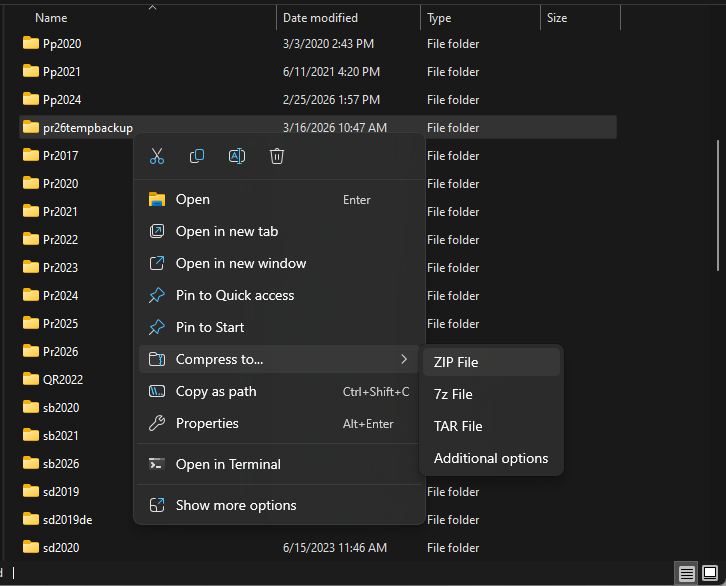Open Properties from the context menu
Screen dimensions: 726x586
tap(207, 423)
